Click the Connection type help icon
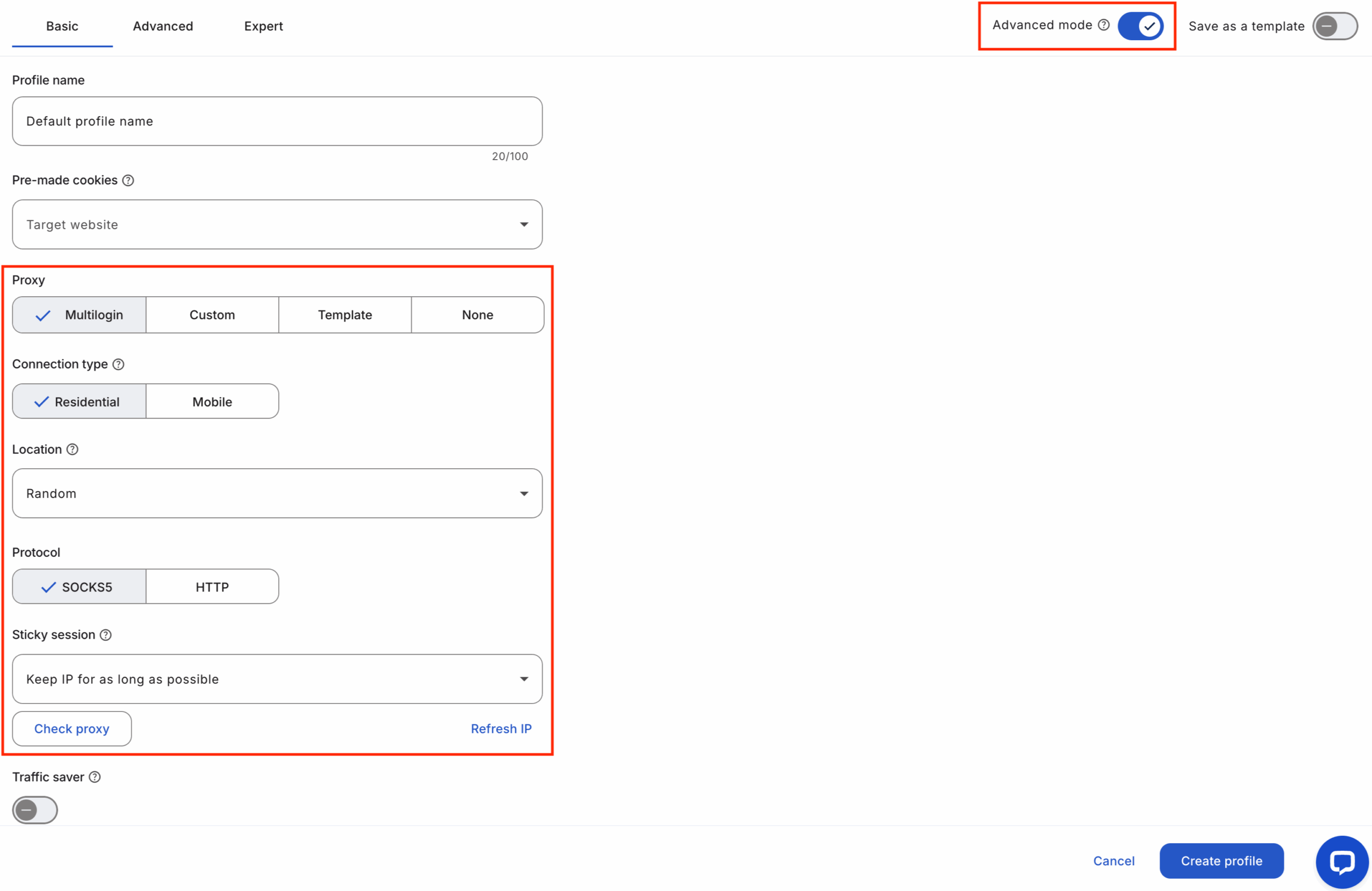The width and height of the screenshot is (1372, 891). coord(118,364)
